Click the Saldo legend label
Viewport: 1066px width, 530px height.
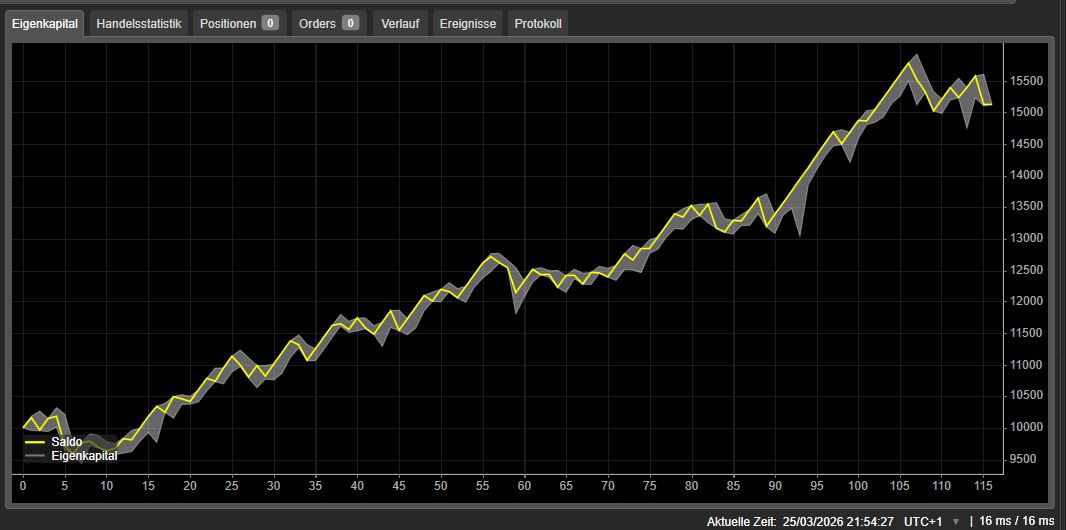pyautogui.click(x=67, y=441)
